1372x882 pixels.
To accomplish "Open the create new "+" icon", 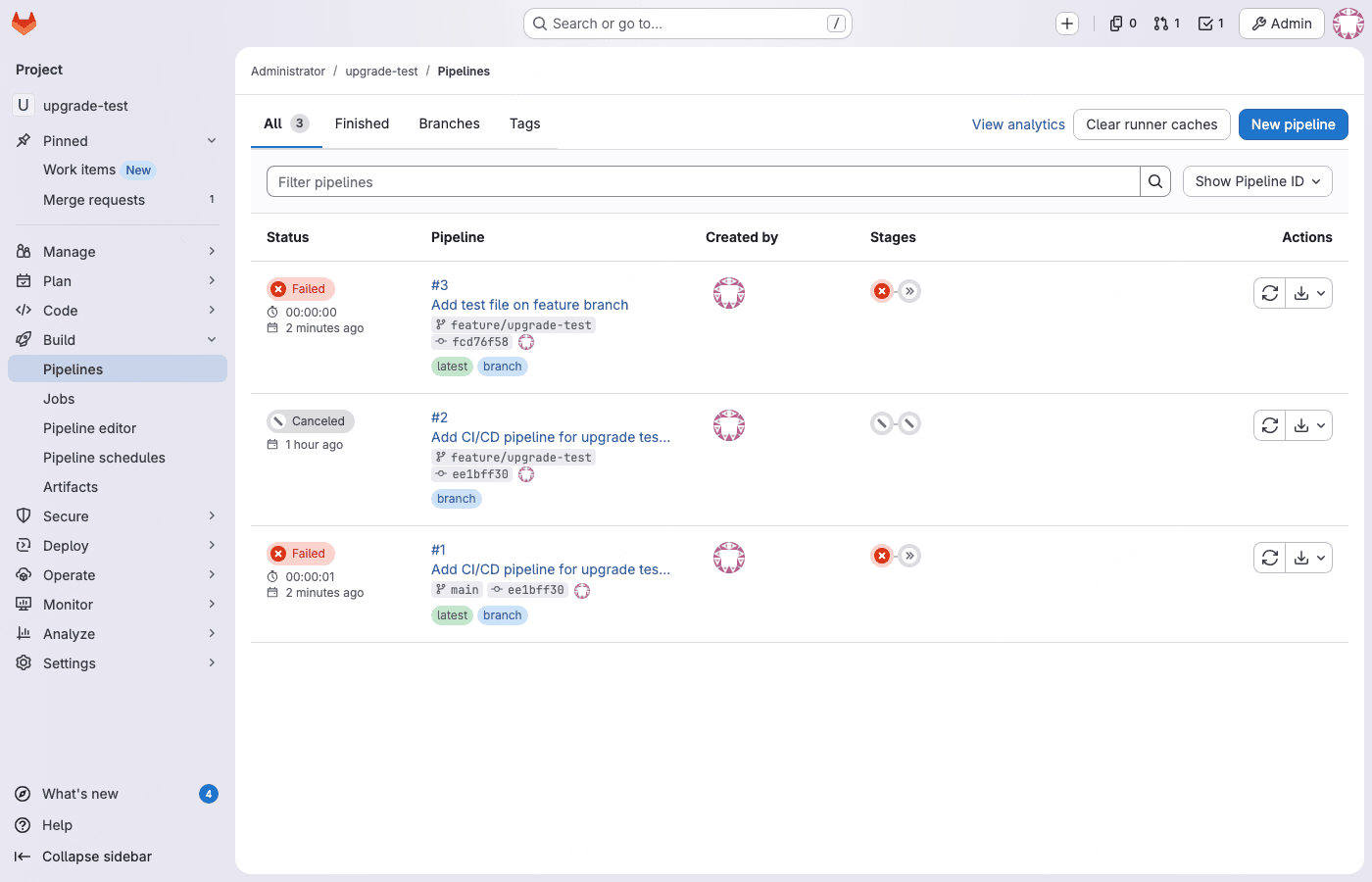I will pyautogui.click(x=1066, y=23).
